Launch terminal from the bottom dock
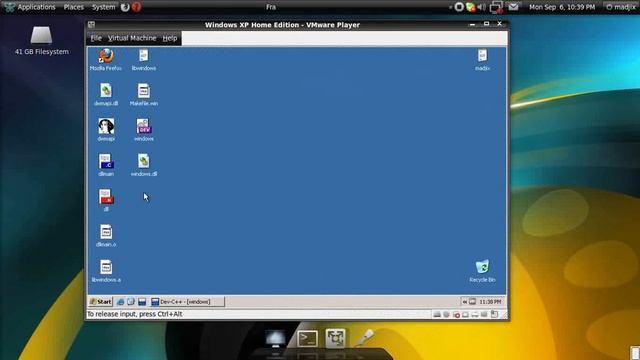The width and height of the screenshot is (640, 360). (307, 338)
